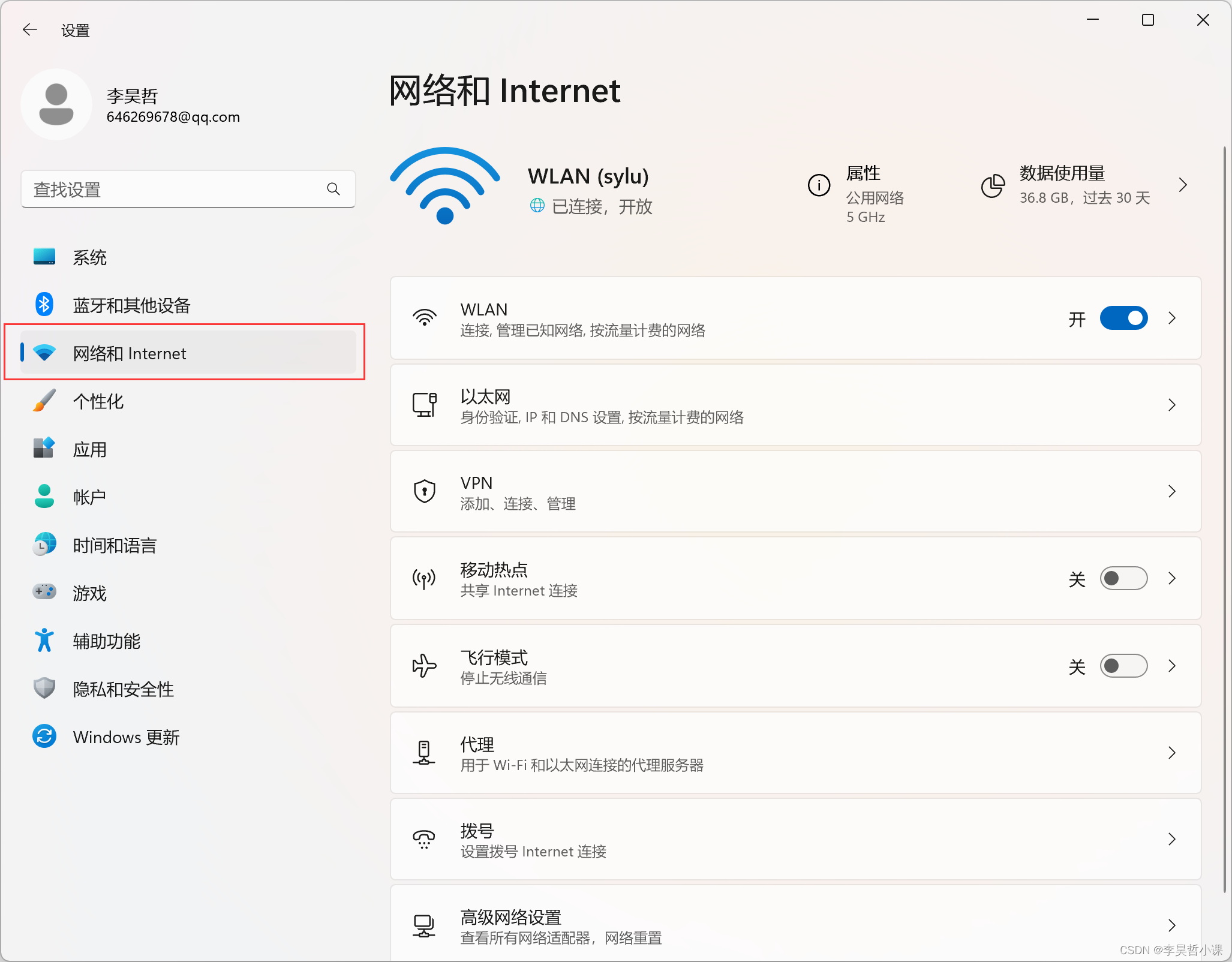The height and width of the screenshot is (962, 1232).
Task: Click the search magnifier icon
Action: [x=333, y=190]
